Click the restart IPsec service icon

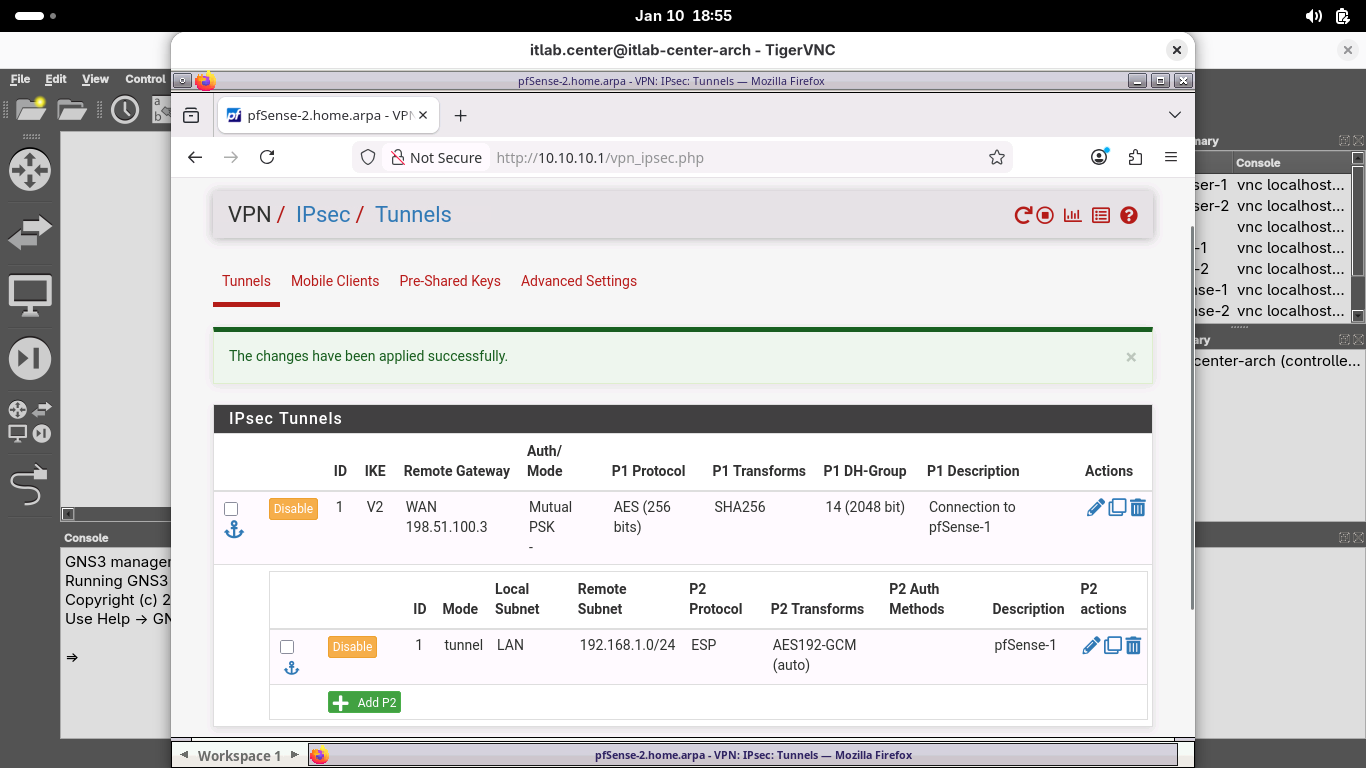1022,215
